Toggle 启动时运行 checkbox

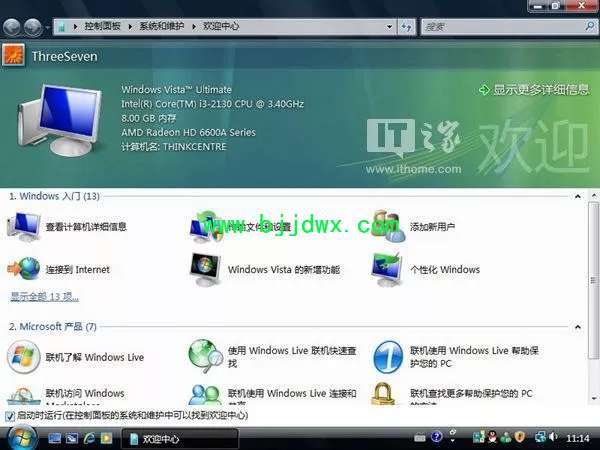10,416
